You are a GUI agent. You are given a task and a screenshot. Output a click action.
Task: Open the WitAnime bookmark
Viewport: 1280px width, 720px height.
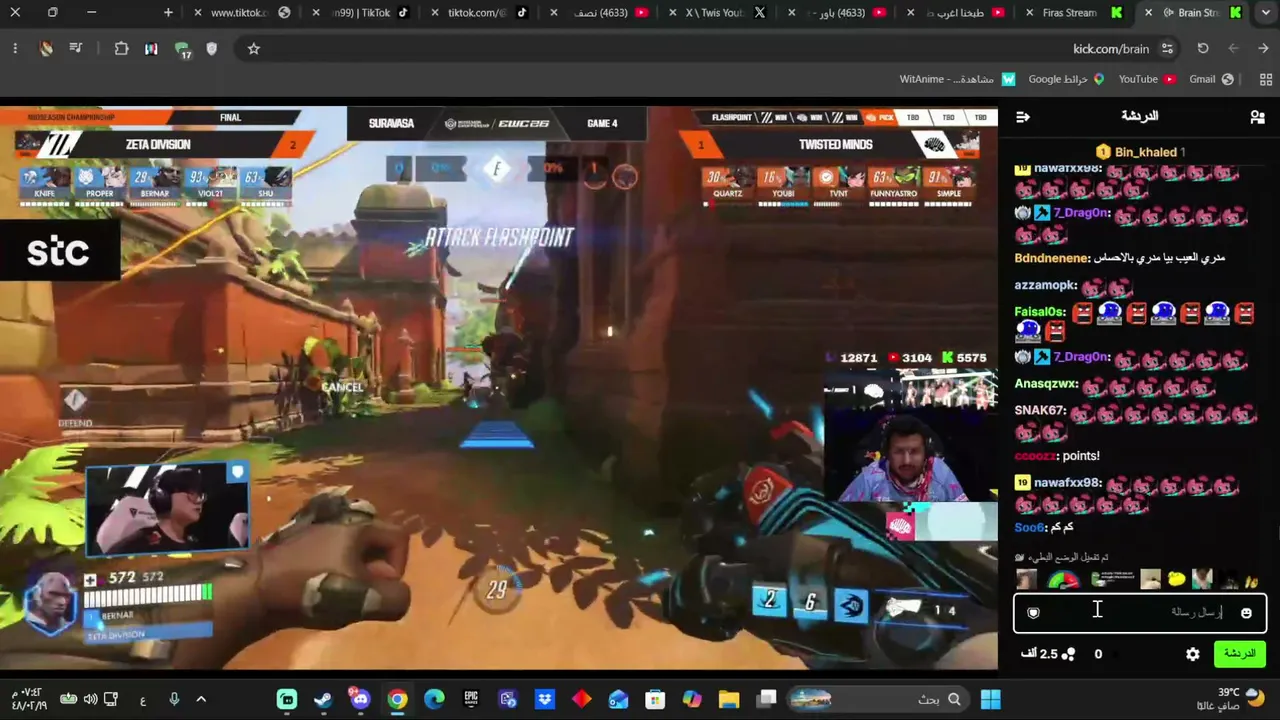(x=957, y=79)
